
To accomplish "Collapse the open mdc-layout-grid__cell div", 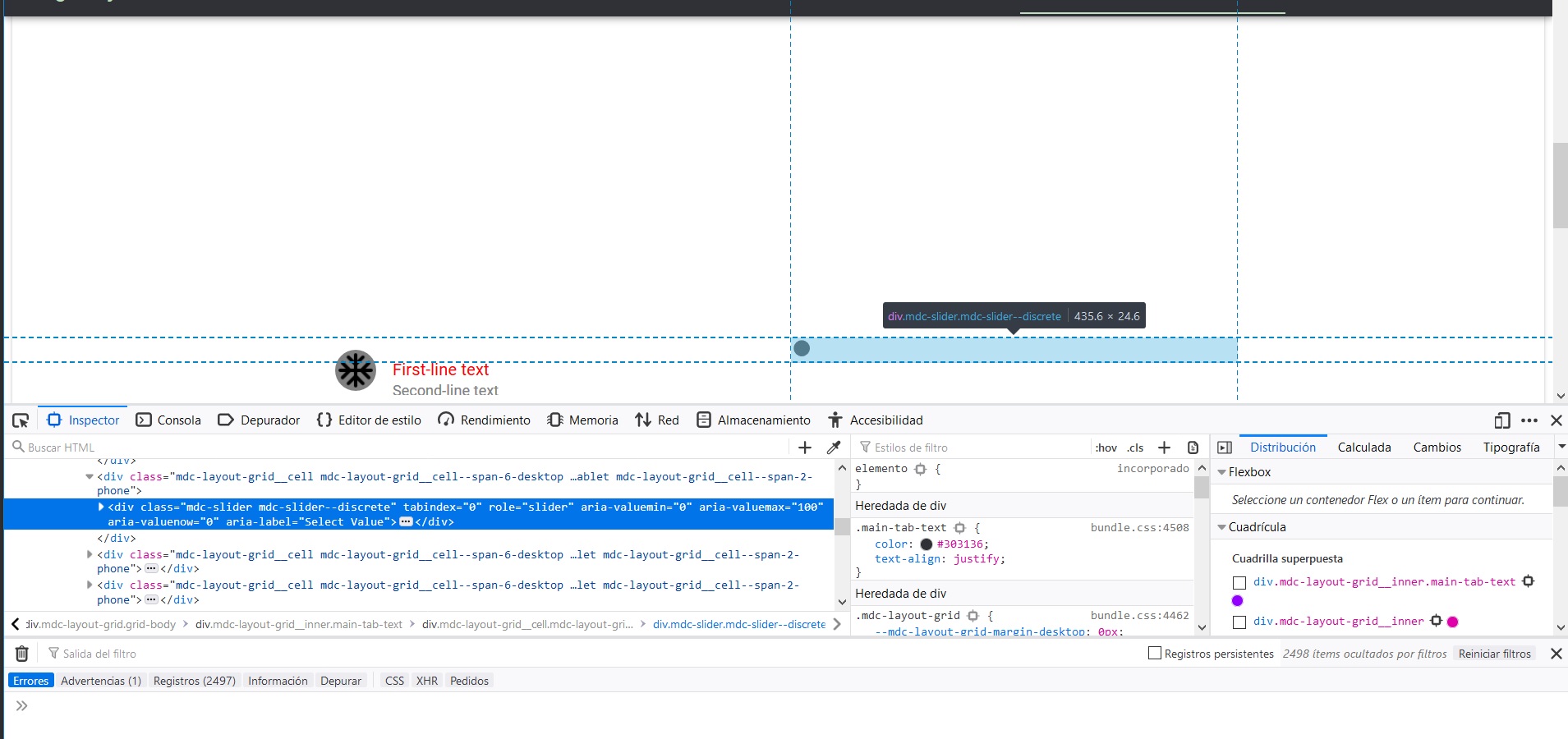I will coord(90,477).
